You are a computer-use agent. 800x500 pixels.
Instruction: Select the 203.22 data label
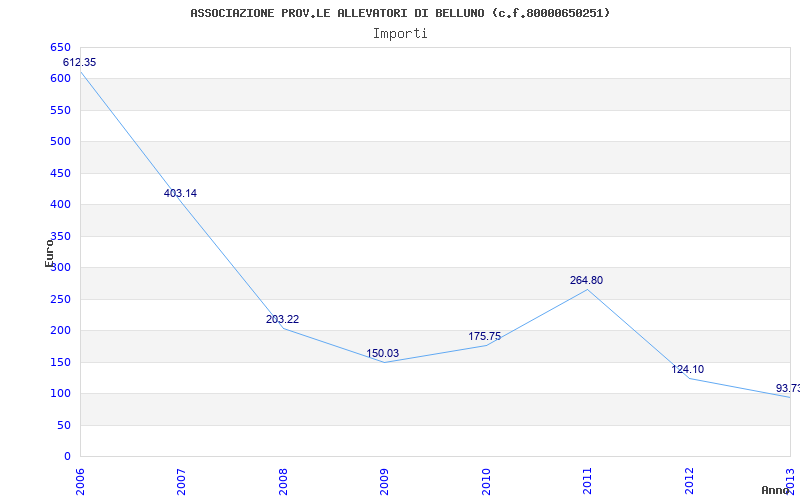click(282, 319)
